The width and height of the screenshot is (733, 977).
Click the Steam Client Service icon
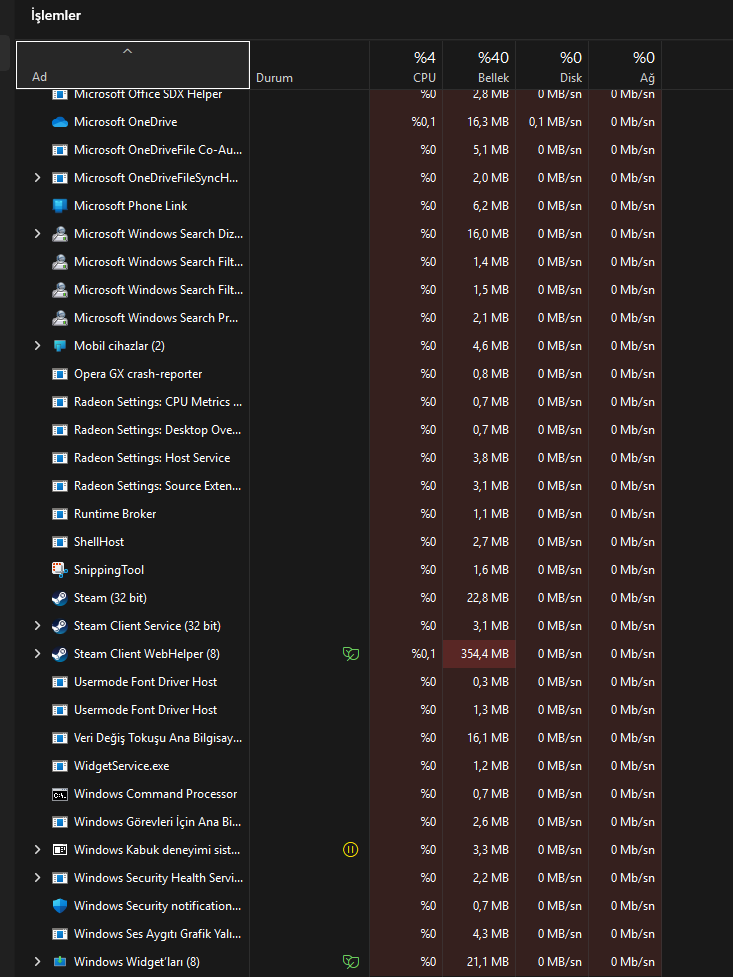pos(60,626)
